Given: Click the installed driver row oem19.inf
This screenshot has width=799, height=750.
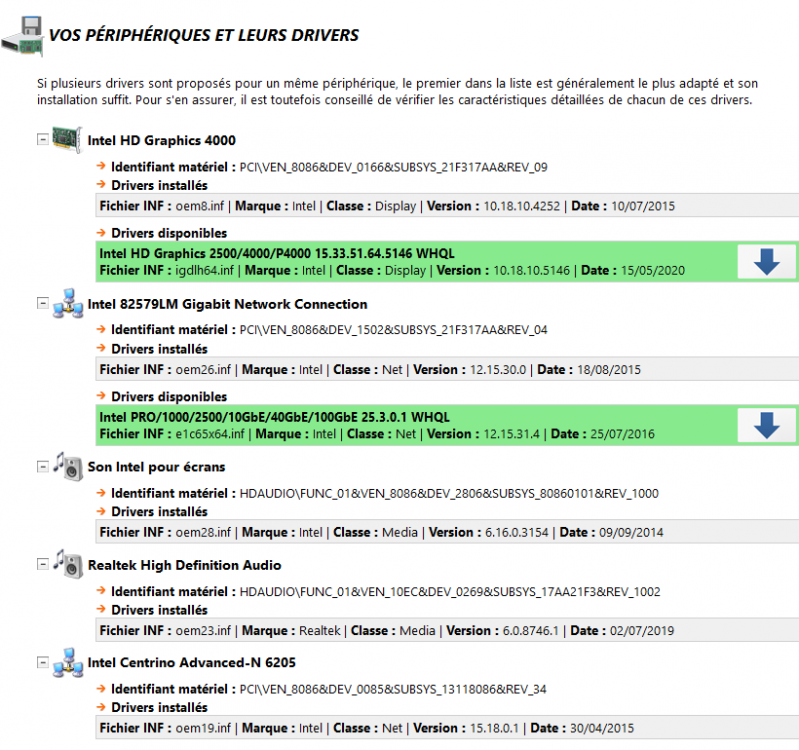Looking at the screenshot, I should tap(447, 728).
